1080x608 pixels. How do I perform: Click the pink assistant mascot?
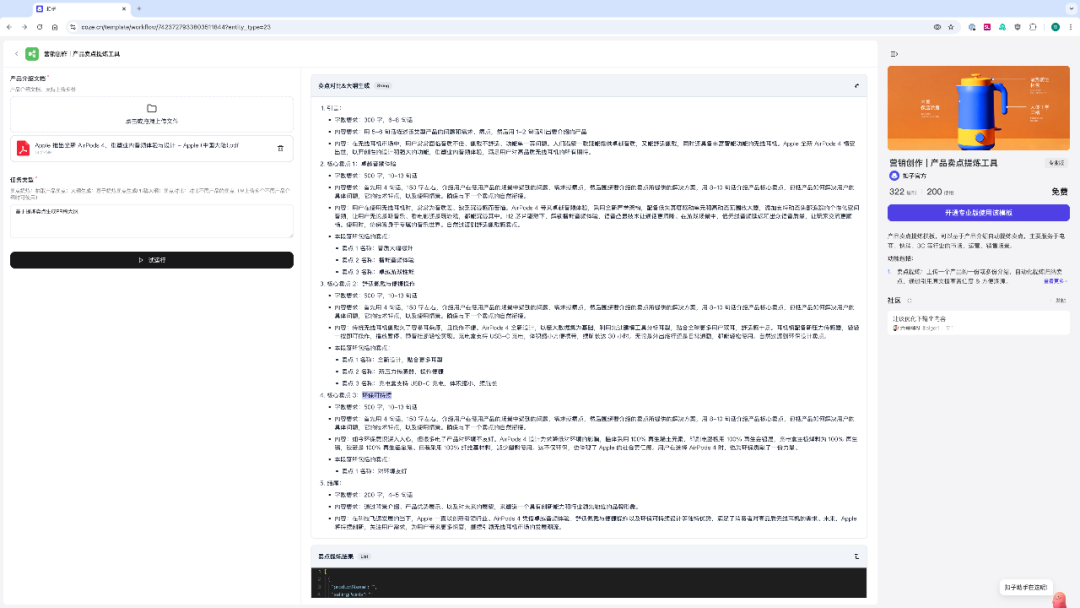[x=1059, y=599]
